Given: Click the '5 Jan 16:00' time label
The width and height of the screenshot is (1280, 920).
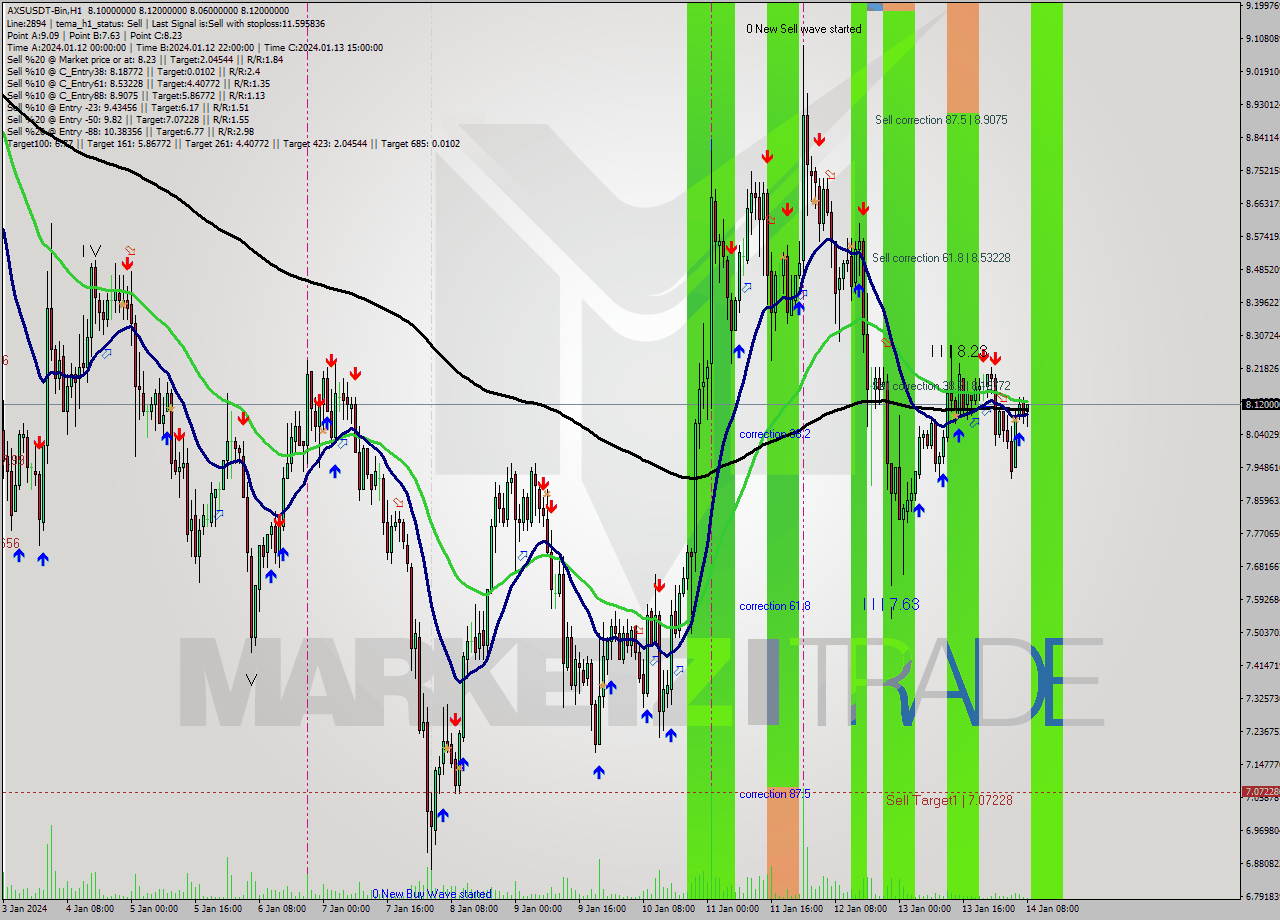Looking at the screenshot, I should (x=218, y=909).
